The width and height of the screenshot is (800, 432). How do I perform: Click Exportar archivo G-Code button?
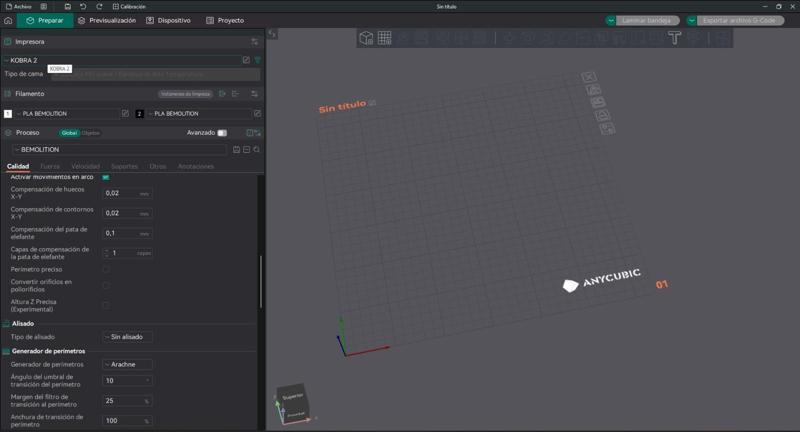coord(740,20)
